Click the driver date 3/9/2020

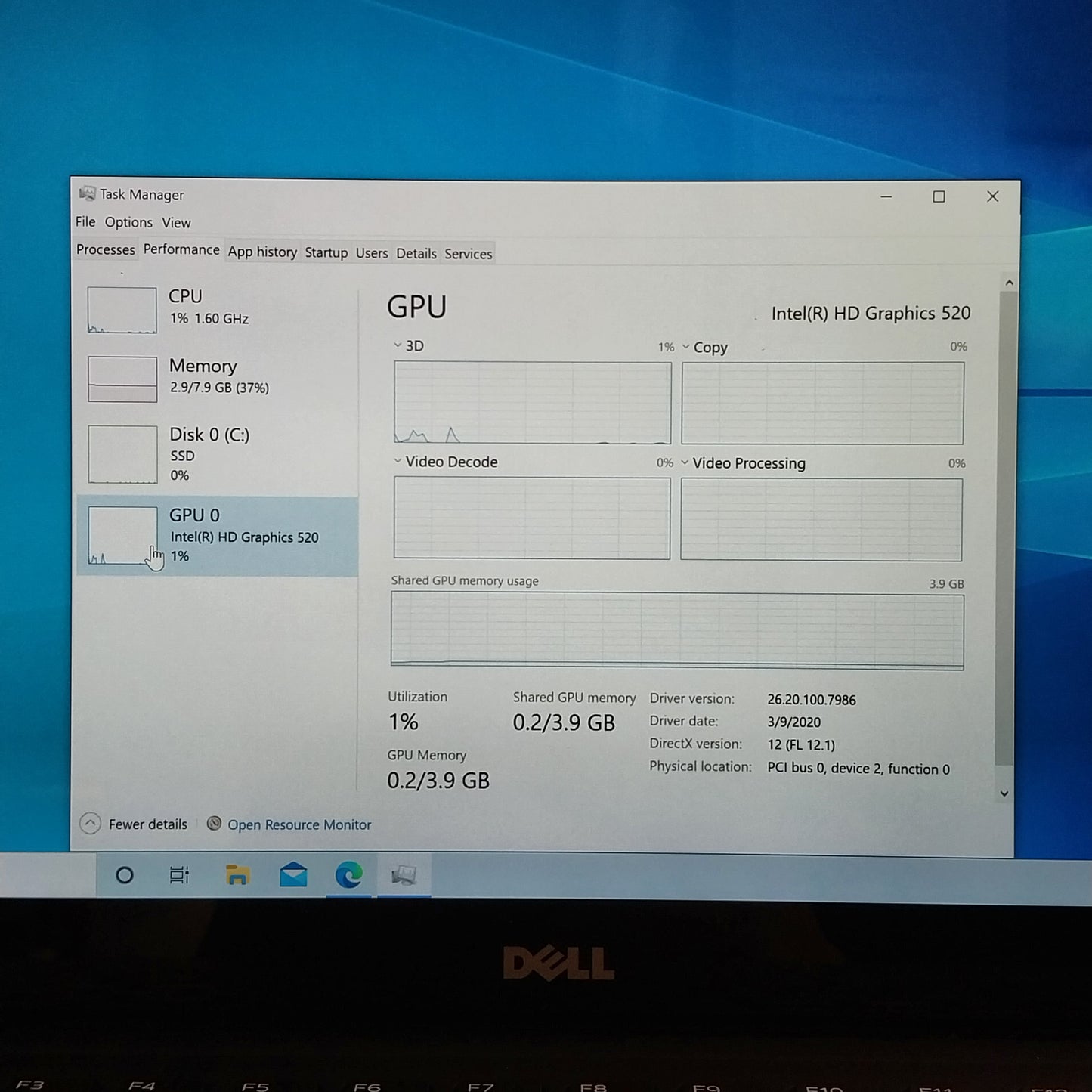793,722
